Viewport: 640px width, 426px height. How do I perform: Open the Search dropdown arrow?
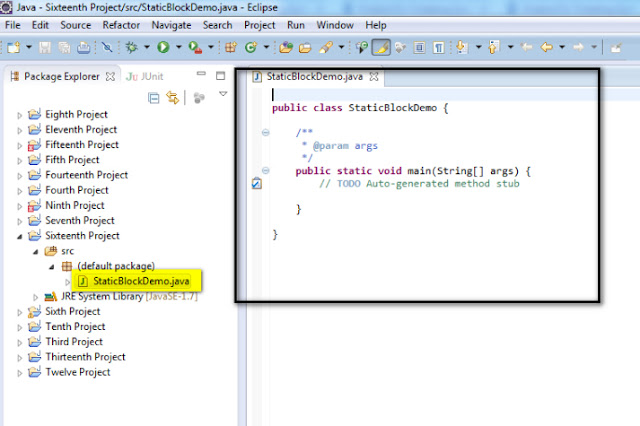coord(341,47)
